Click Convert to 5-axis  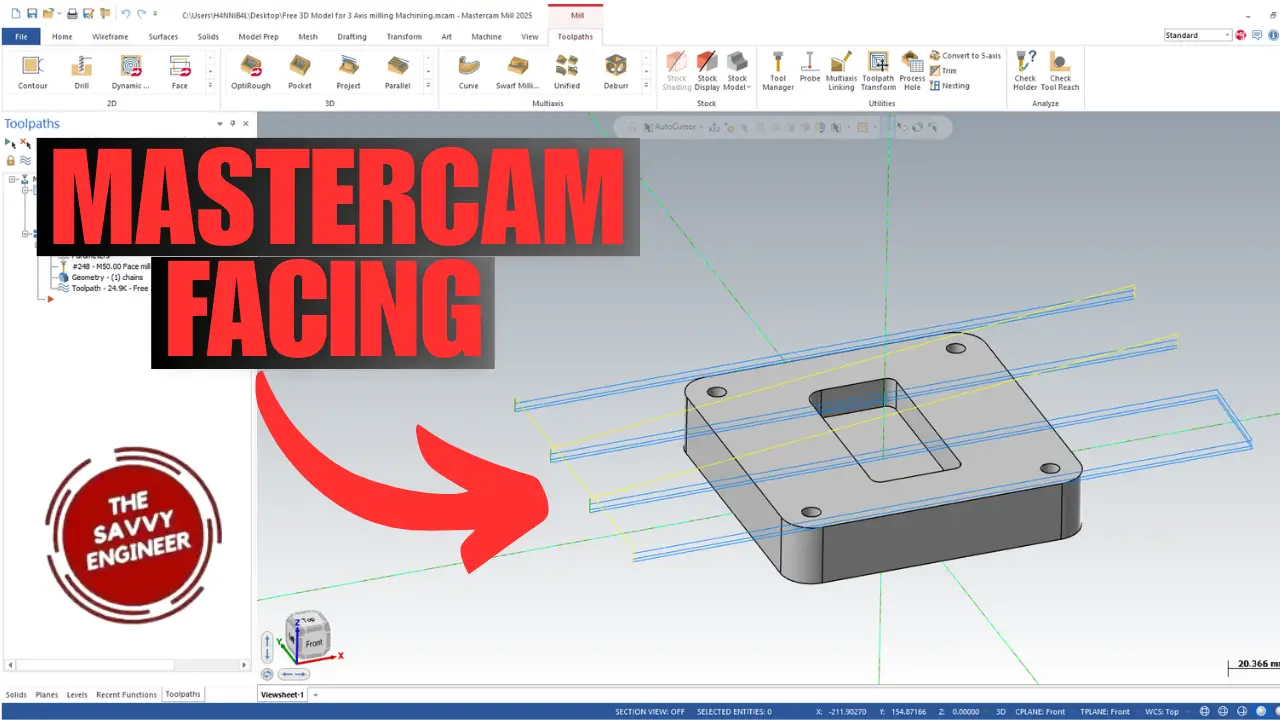(965, 56)
